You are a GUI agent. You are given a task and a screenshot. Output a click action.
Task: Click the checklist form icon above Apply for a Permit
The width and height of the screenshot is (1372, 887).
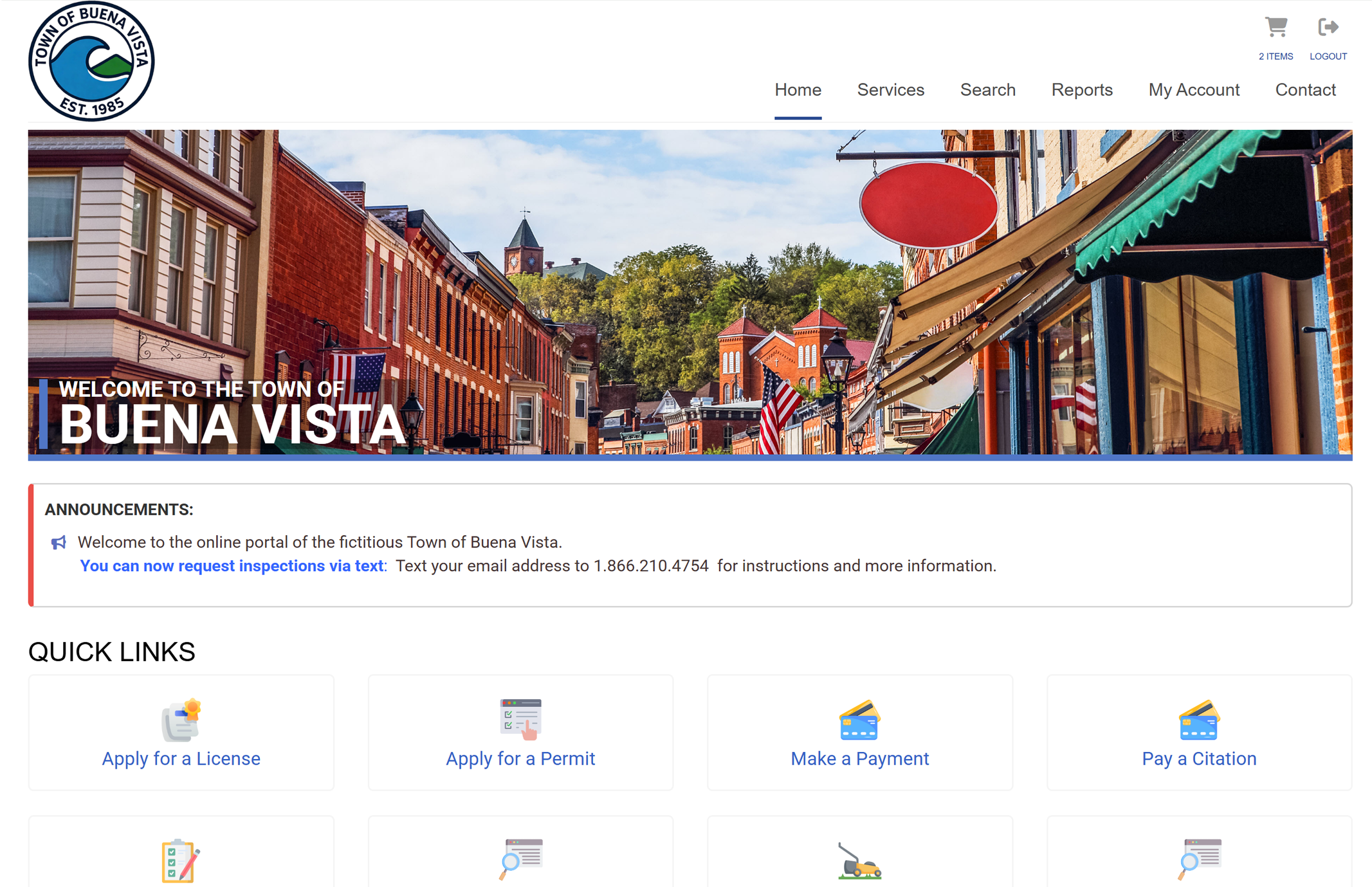(x=520, y=720)
